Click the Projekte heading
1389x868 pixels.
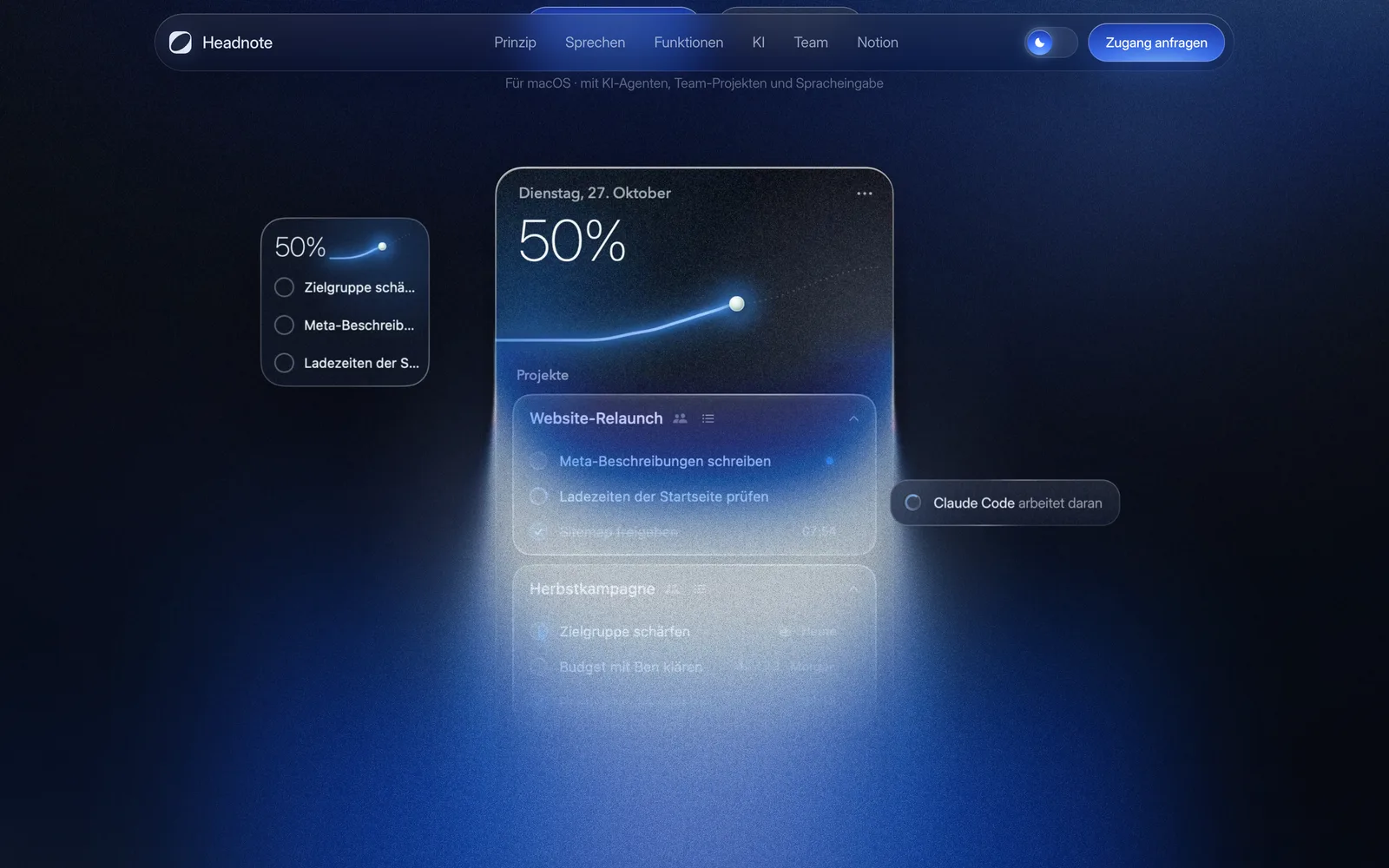pos(543,375)
